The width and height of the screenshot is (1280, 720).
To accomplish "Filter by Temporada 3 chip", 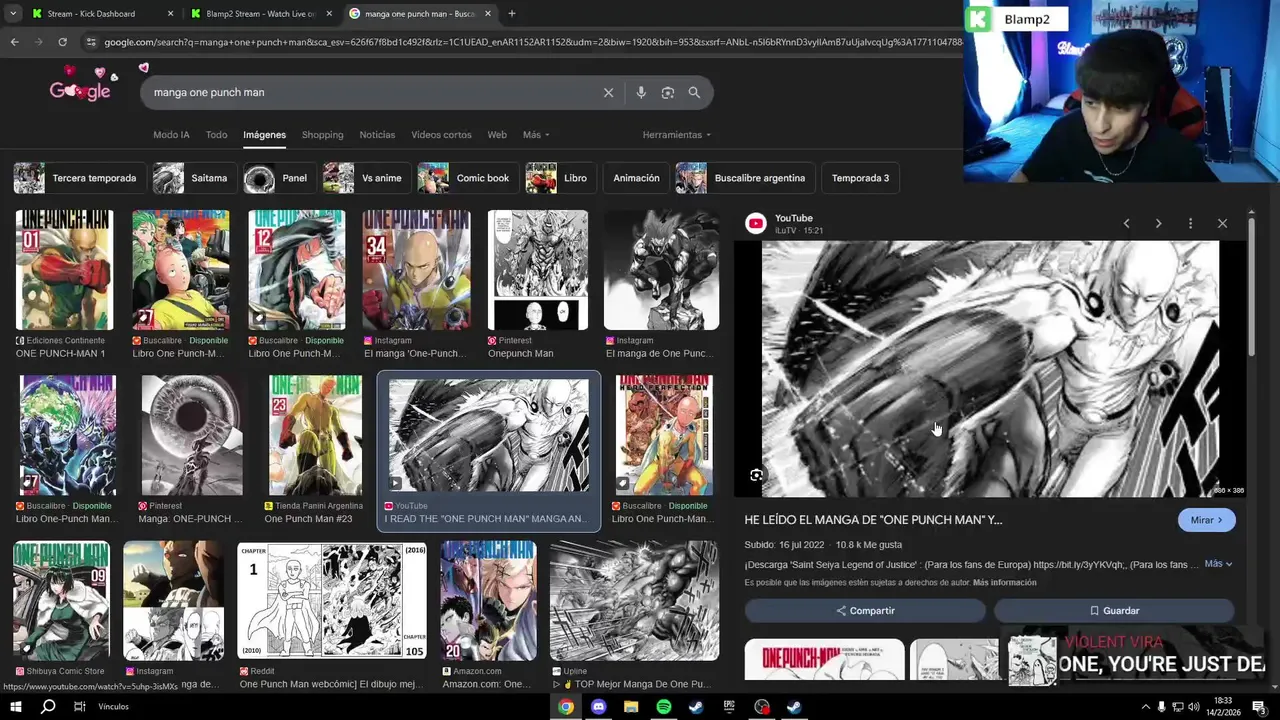I will (860, 178).
